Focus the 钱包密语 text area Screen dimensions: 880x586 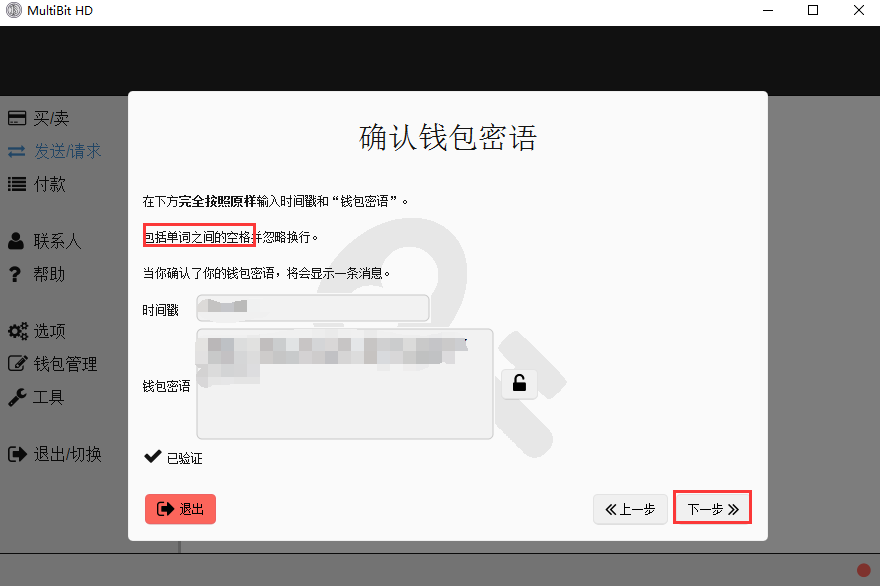(345, 384)
